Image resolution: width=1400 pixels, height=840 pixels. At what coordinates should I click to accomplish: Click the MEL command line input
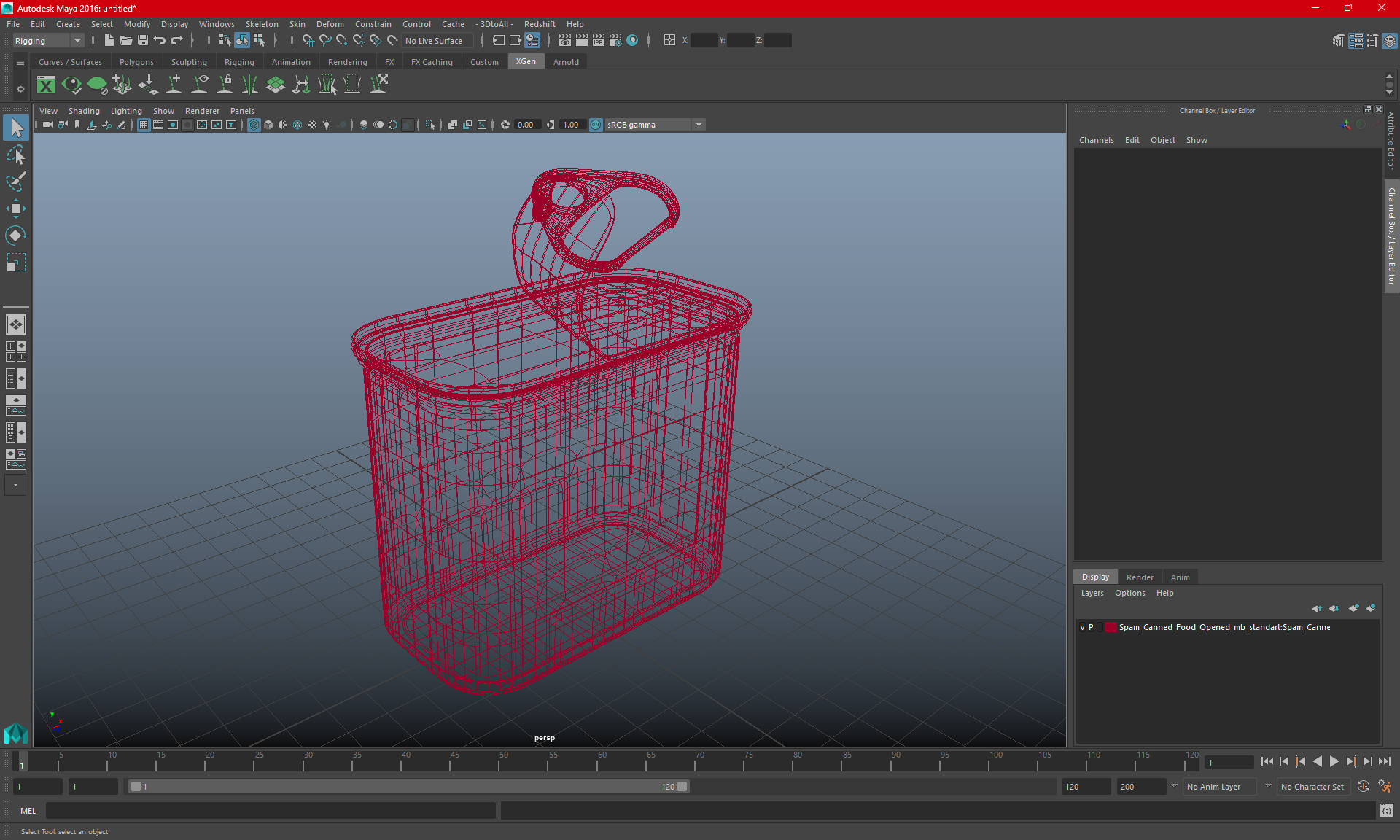pyautogui.click(x=271, y=811)
